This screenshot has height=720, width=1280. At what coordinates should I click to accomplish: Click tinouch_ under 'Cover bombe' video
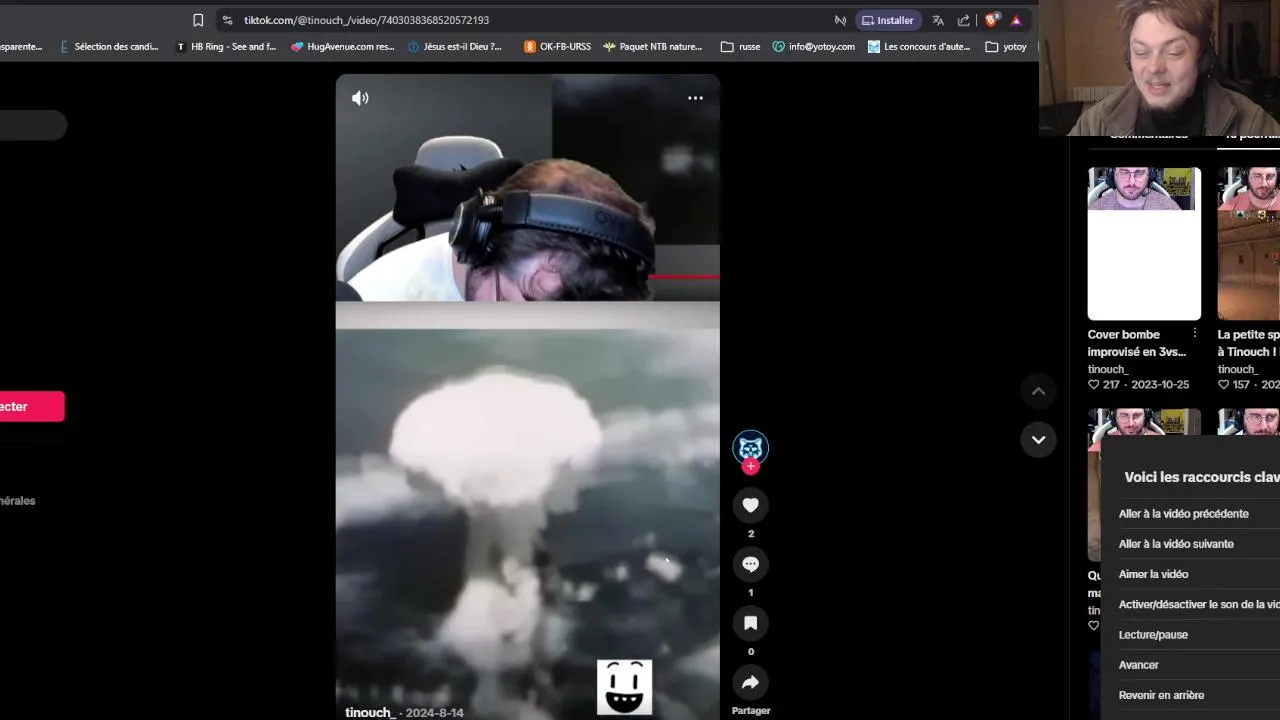pyautogui.click(x=1108, y=369)
